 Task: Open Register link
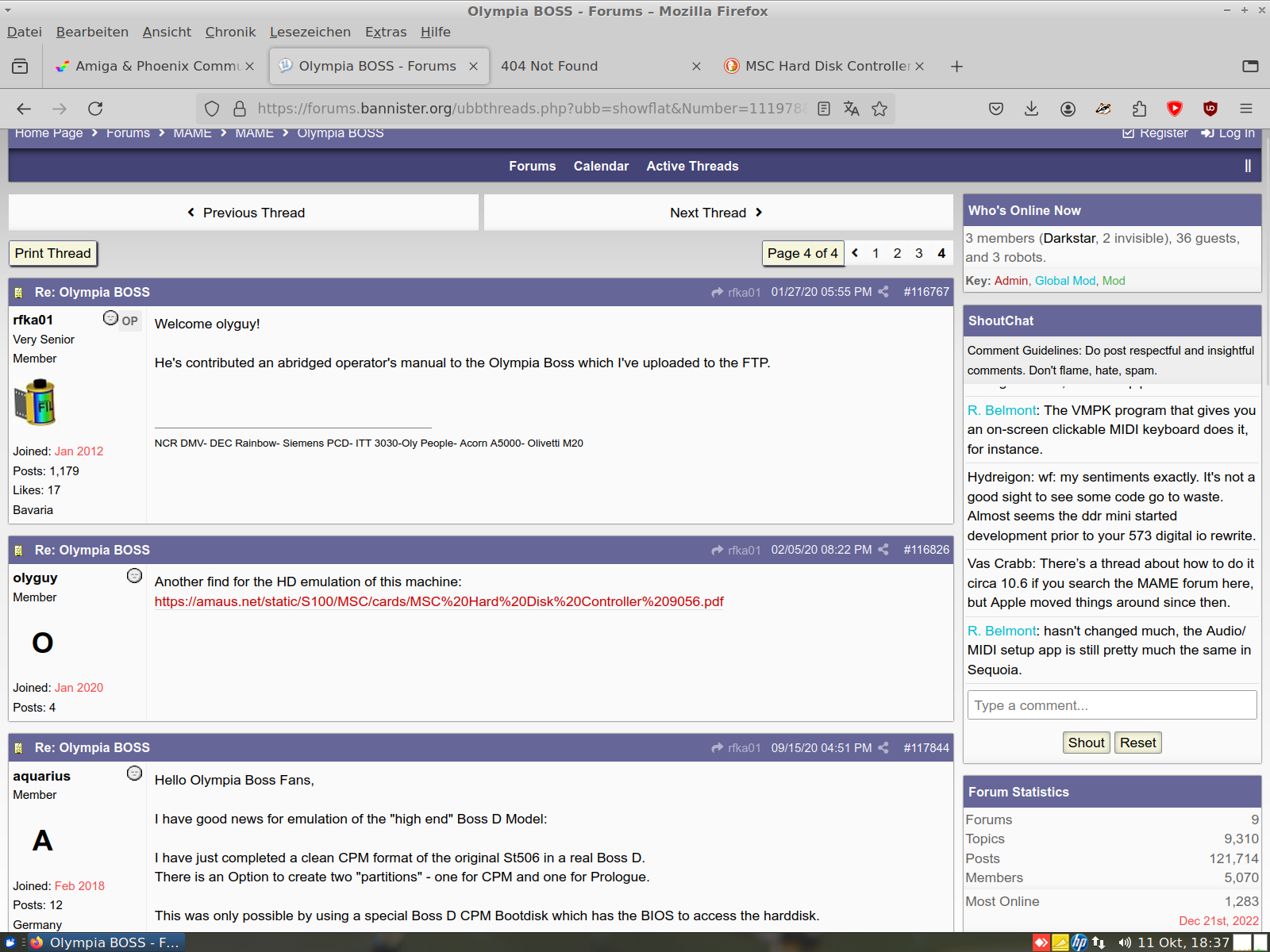[1156, 132]
